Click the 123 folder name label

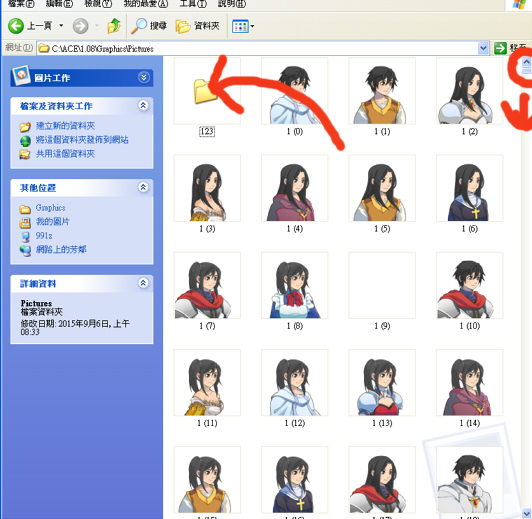(x=207, y=131)
